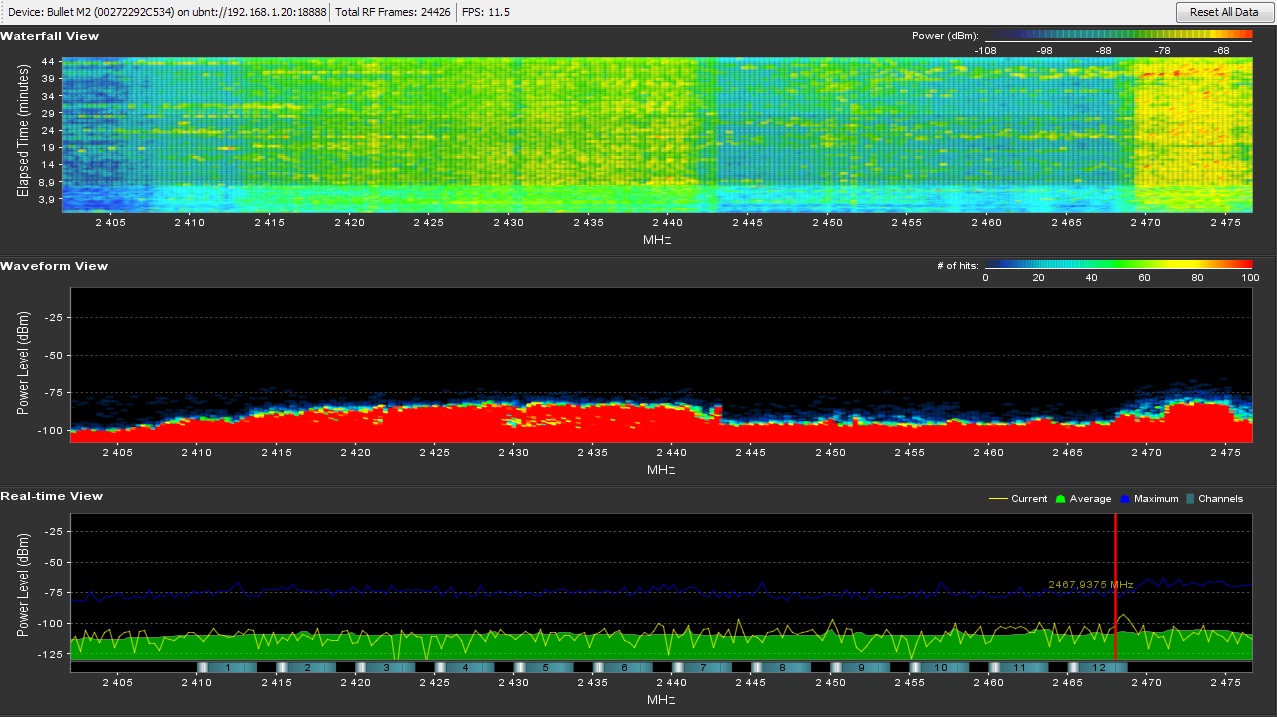Select channel 6 marker on channel bar
The image size is (1277, 717).
tap(623, 667)
